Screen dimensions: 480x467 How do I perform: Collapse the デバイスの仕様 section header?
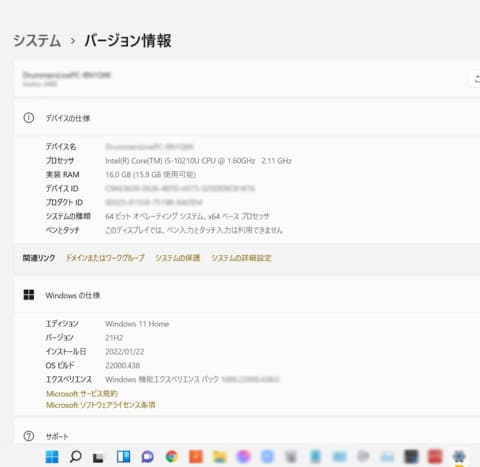pos(247,118)
